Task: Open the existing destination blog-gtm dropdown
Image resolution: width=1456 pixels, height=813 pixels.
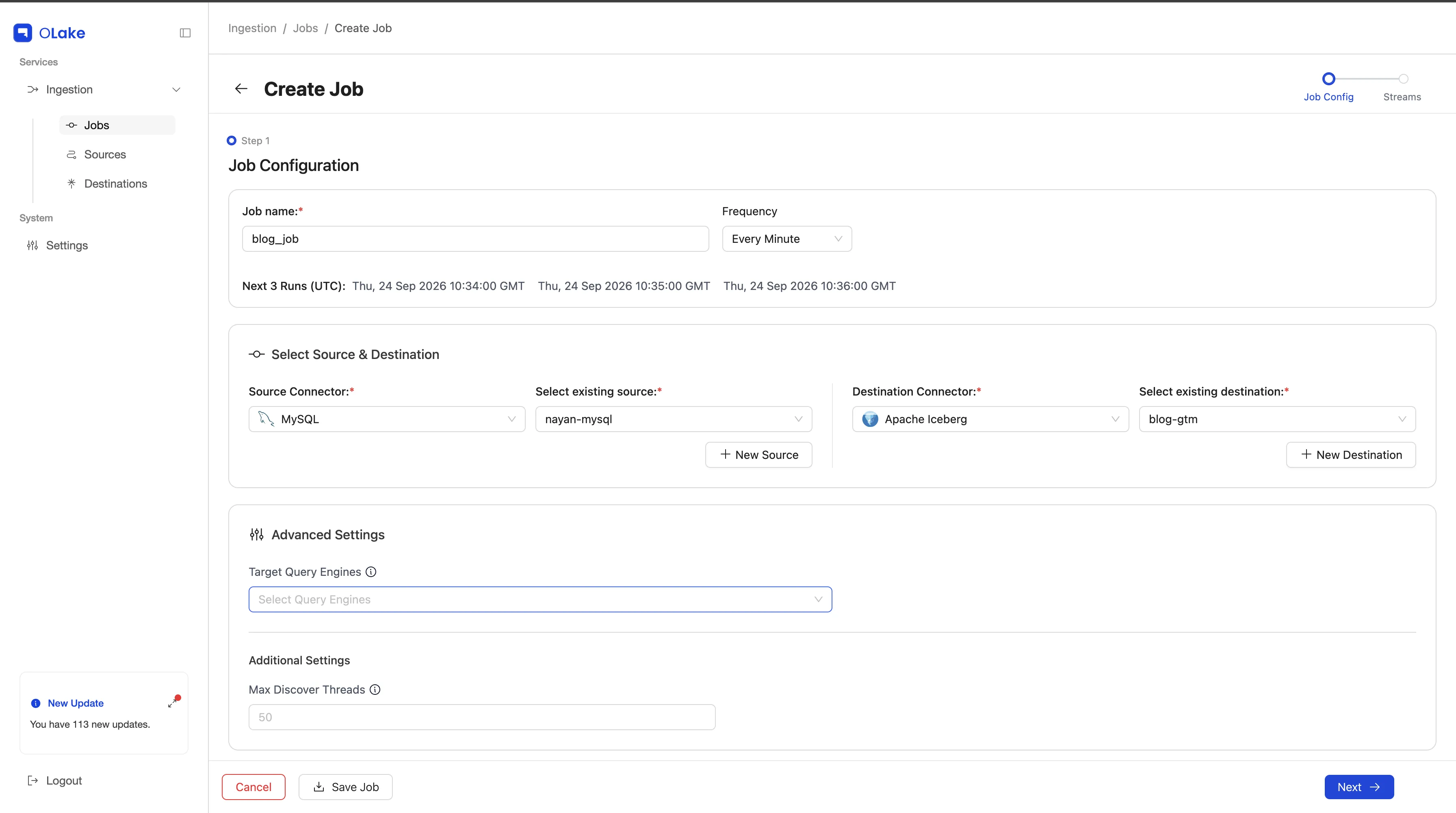Action: coord(1277,419)
